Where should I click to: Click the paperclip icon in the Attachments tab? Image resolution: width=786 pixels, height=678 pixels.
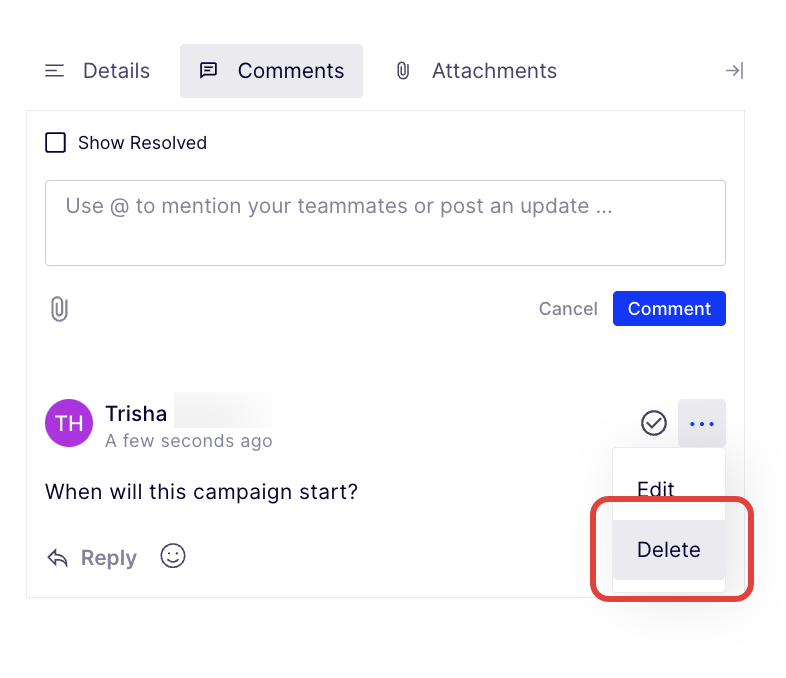point(403,71)
